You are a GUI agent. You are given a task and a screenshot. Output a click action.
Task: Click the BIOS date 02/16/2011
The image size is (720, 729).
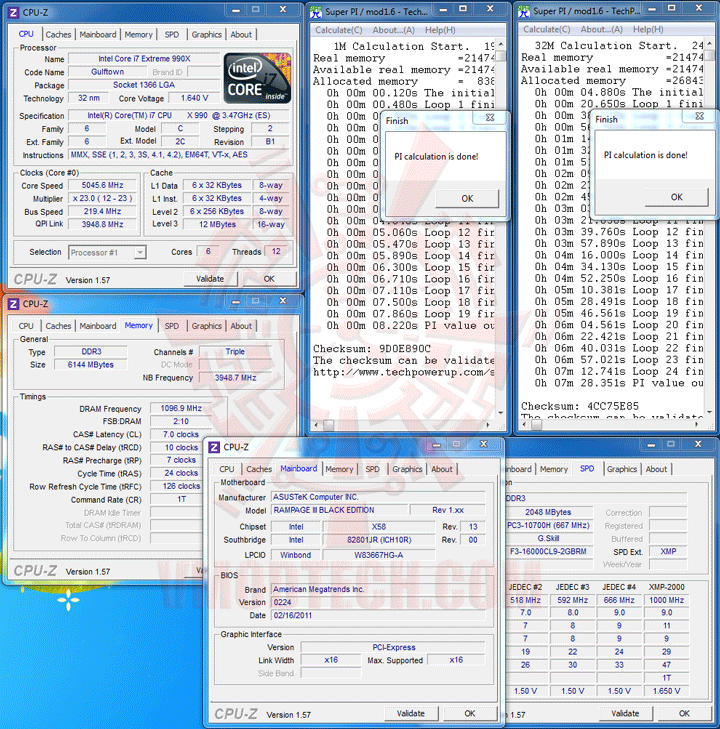(378, 615)
